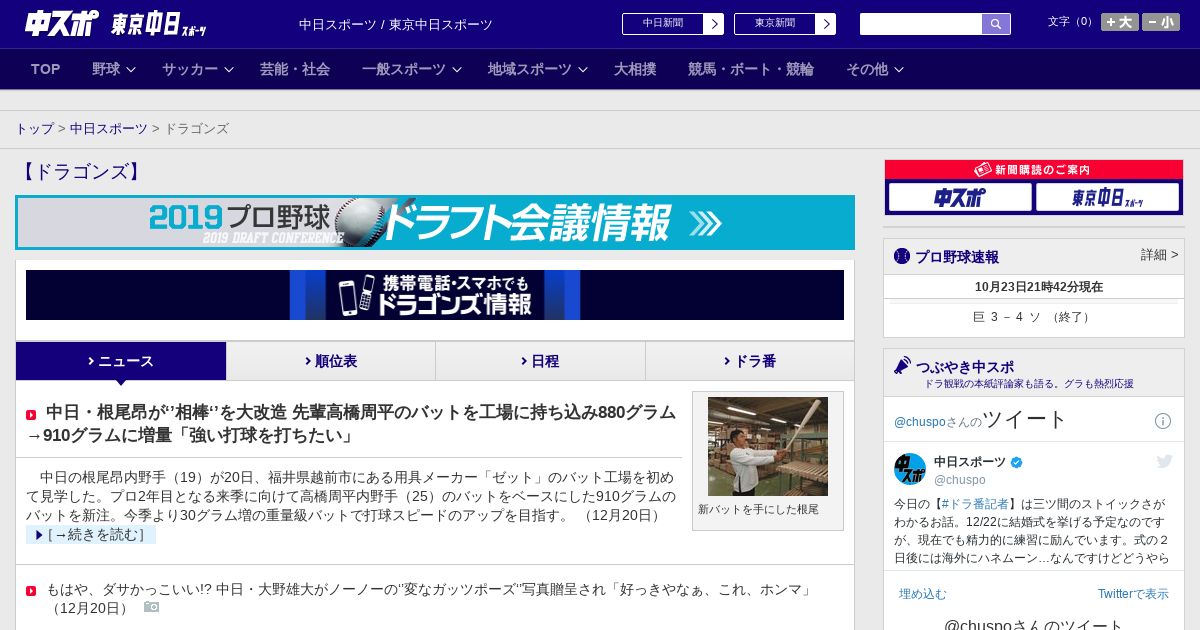Click the 東京中日スポーツ header logo

point(158,25)
